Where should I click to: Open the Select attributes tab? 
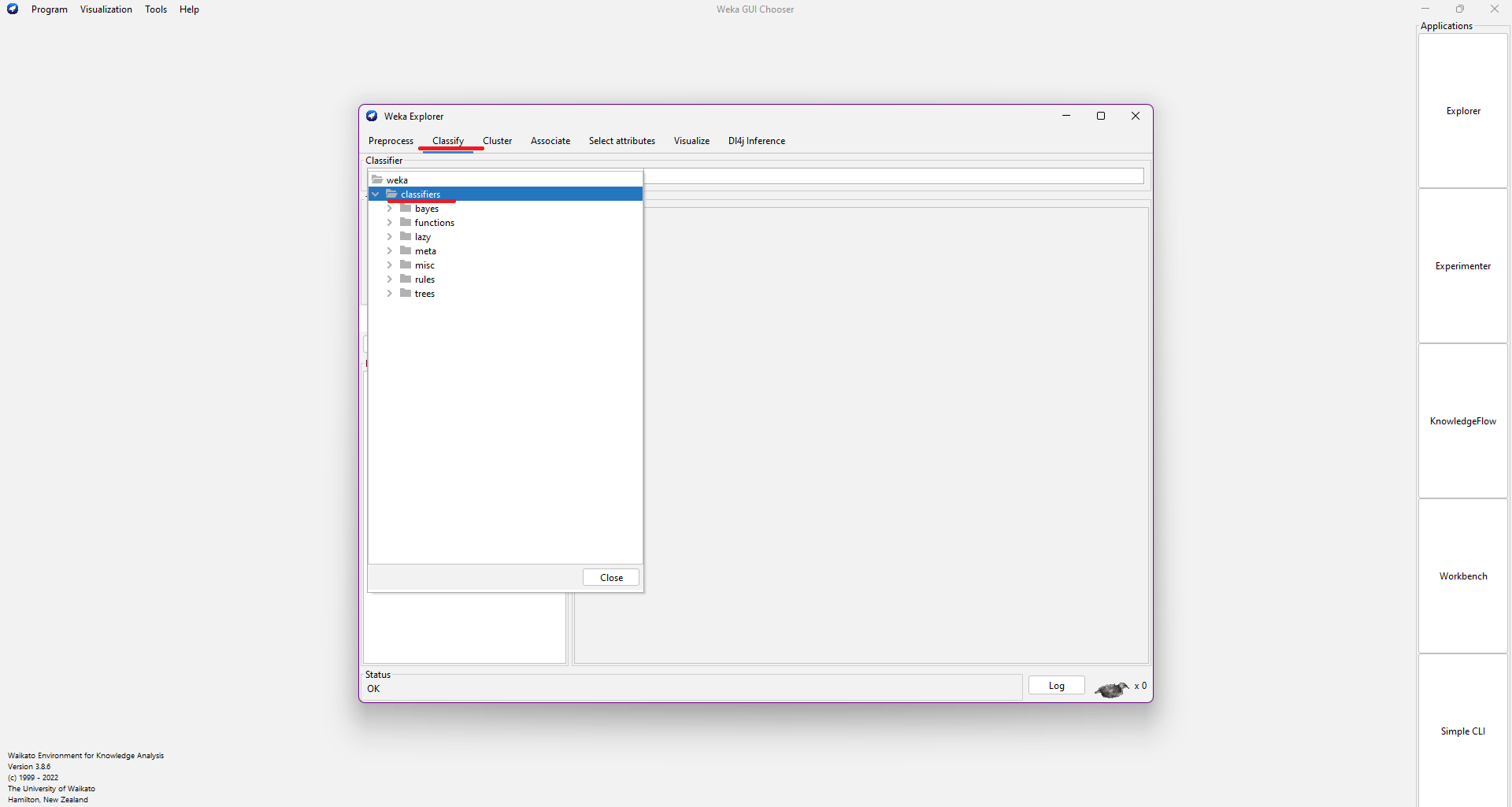pyautogui.click(x=621, y=141)
